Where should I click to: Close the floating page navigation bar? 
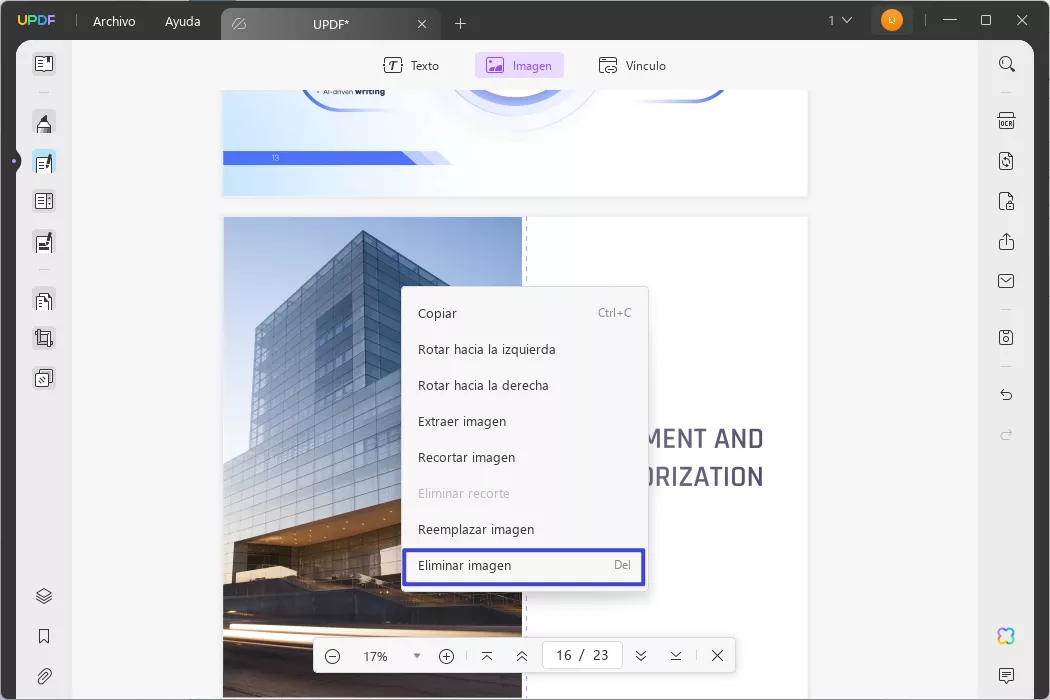coord(717,656)
